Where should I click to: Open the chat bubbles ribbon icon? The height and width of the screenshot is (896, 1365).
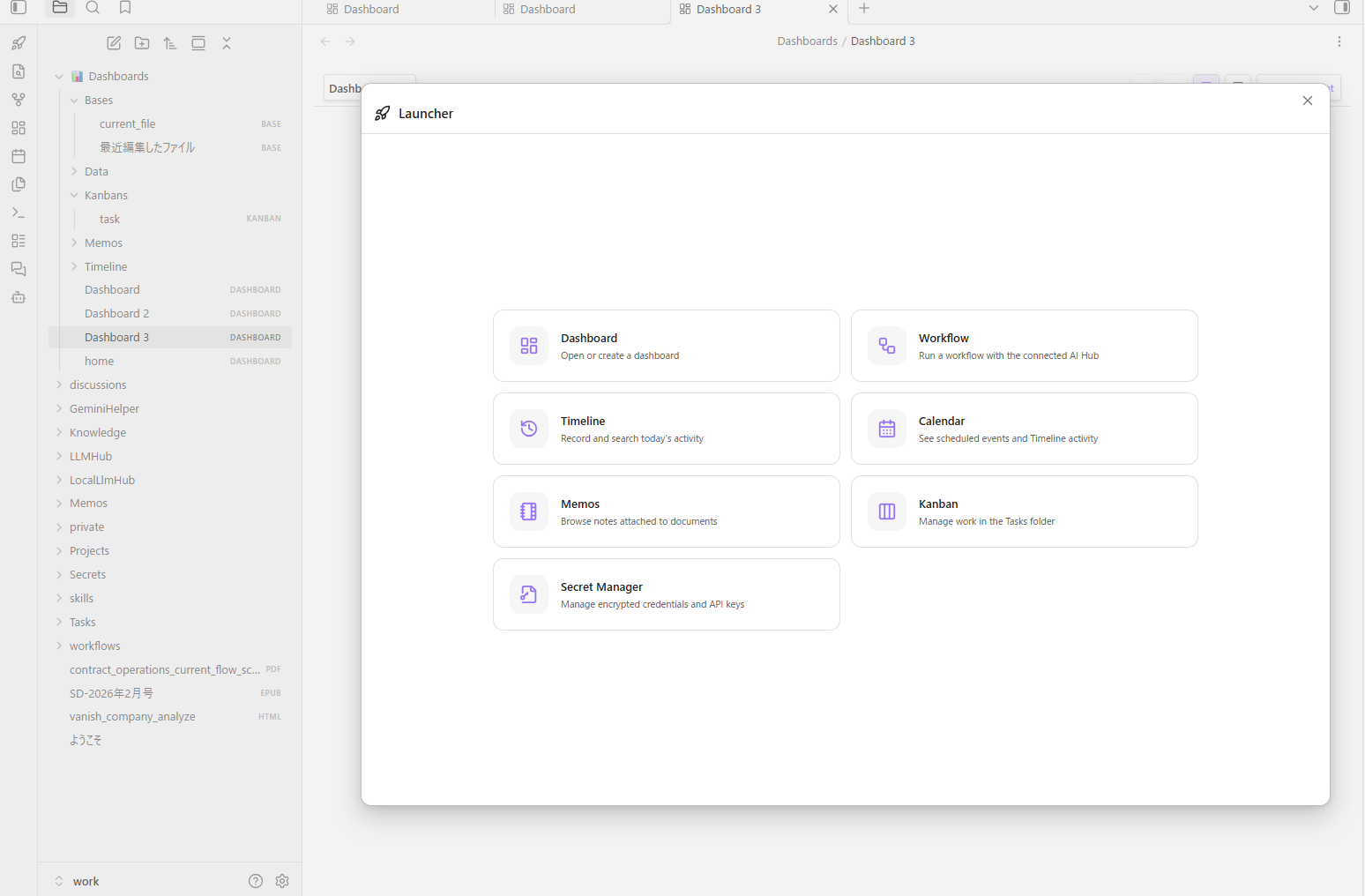(19, 269)
